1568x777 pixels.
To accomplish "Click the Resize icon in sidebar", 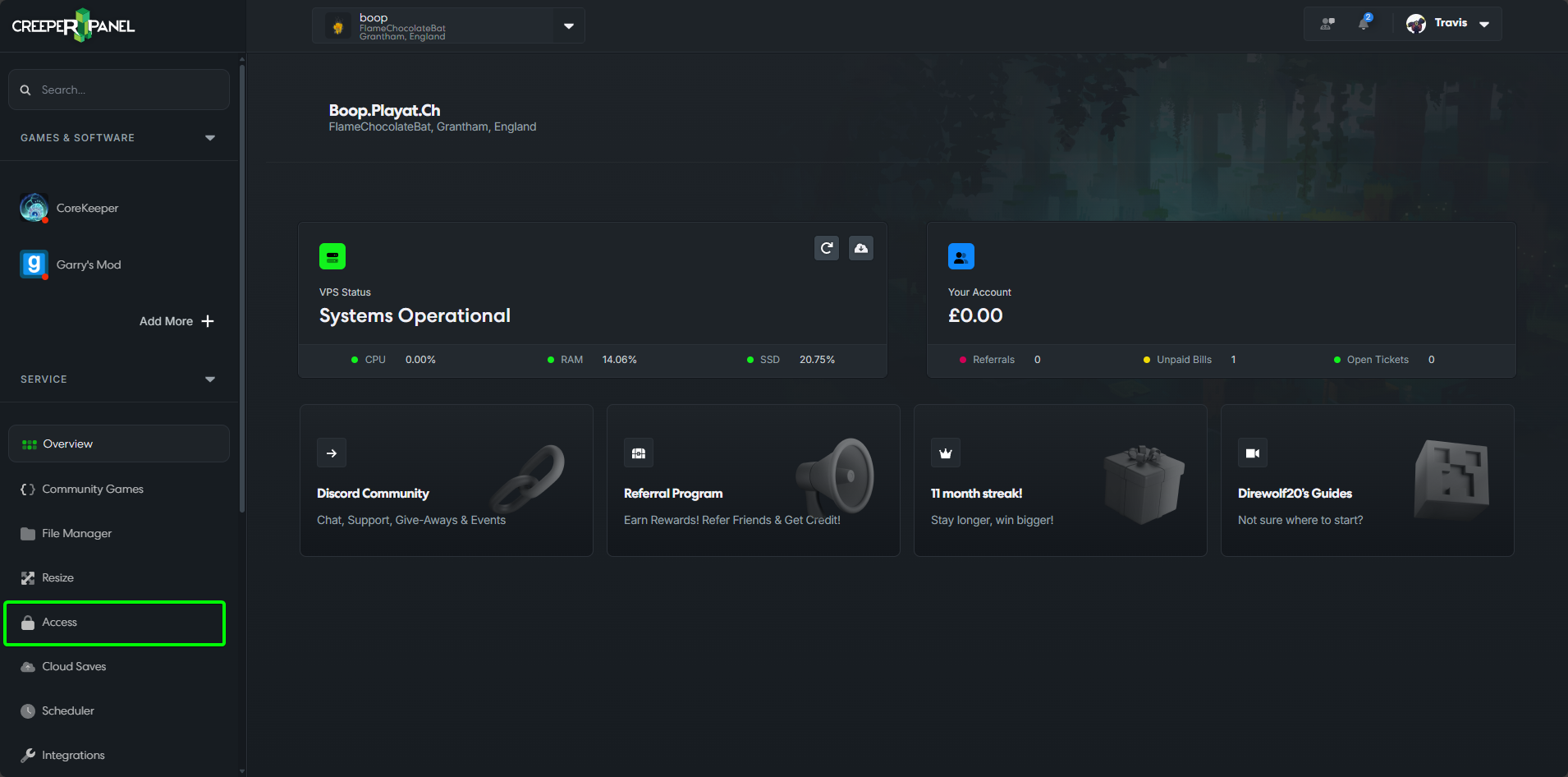I will point(30,577).
